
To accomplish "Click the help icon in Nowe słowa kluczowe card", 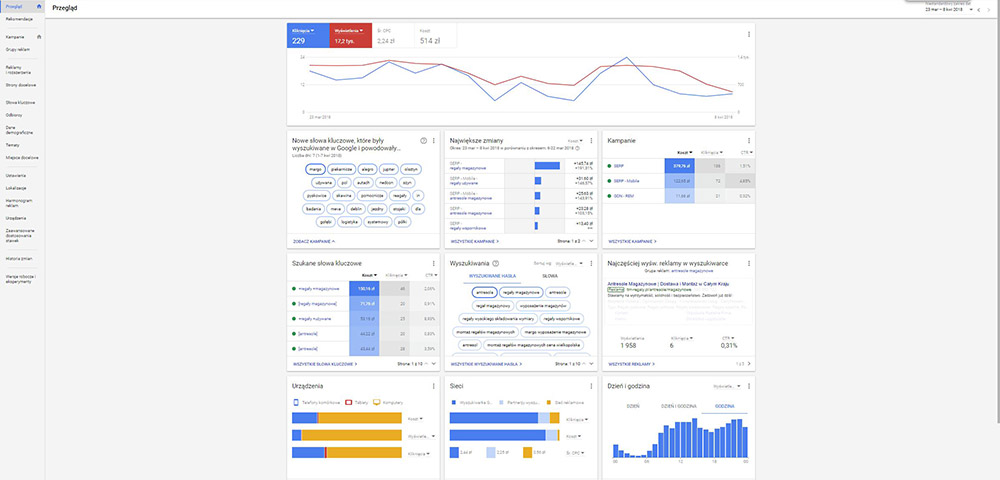I will [x=423, y=140].
